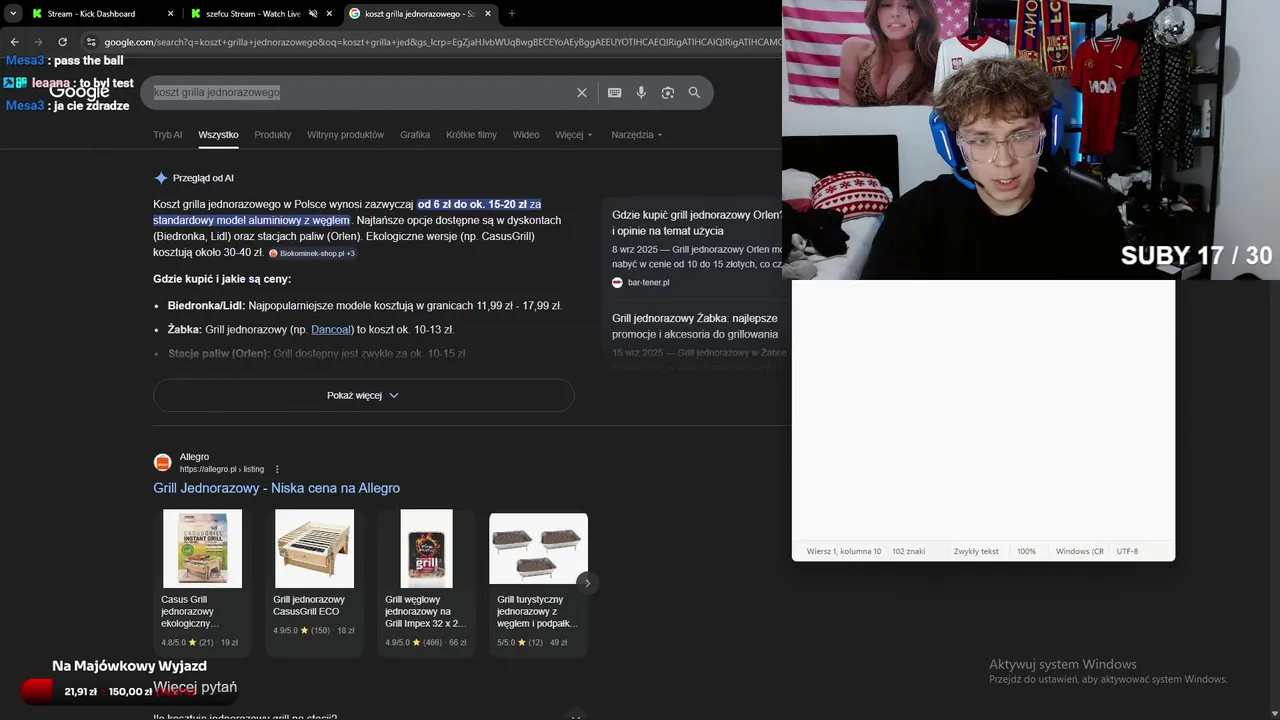Switch to Wideo results tab
Screen dimensions: 1280x720
(526, 135)
